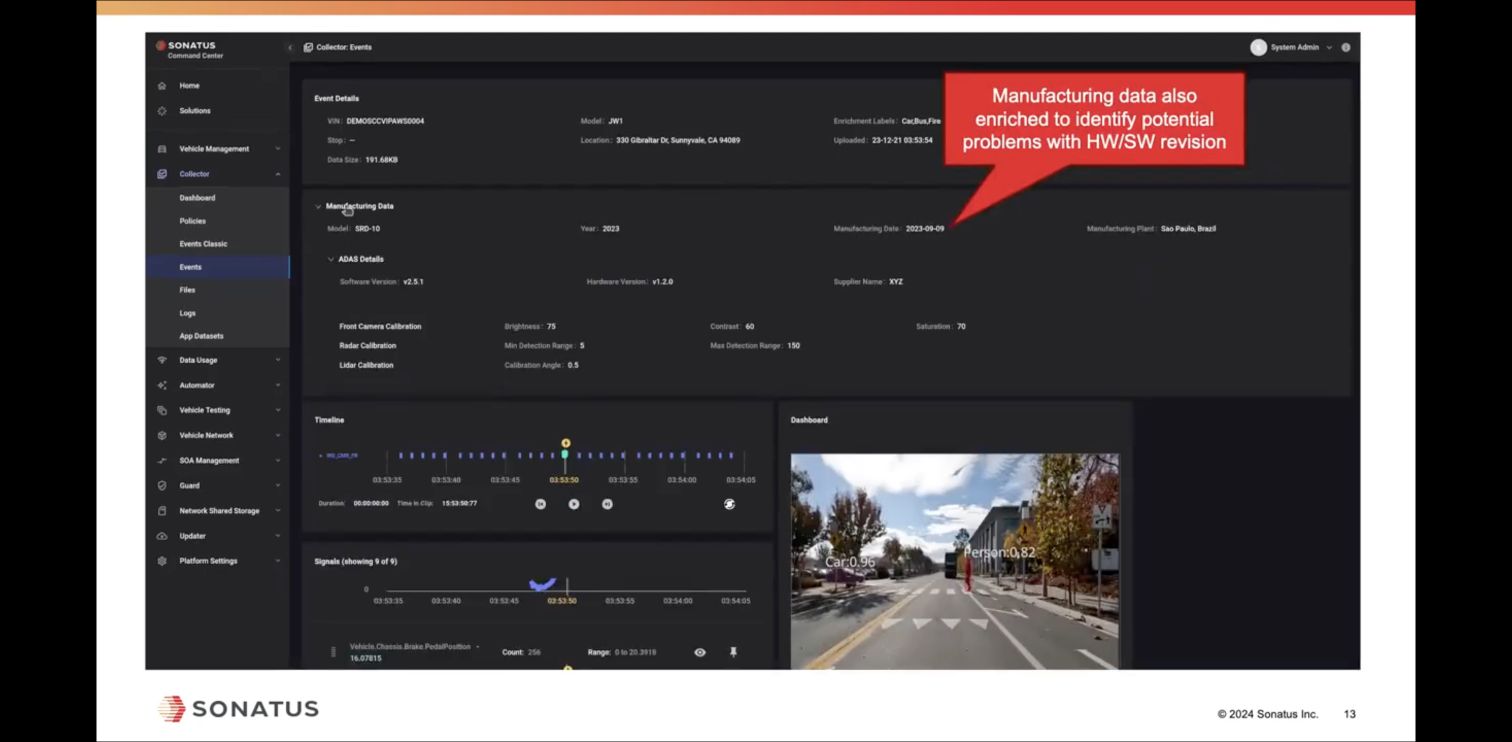This screenshot has height=742, width=1512.
Task: Click the SOA Management sidebar icon
Action: point(162,461)
